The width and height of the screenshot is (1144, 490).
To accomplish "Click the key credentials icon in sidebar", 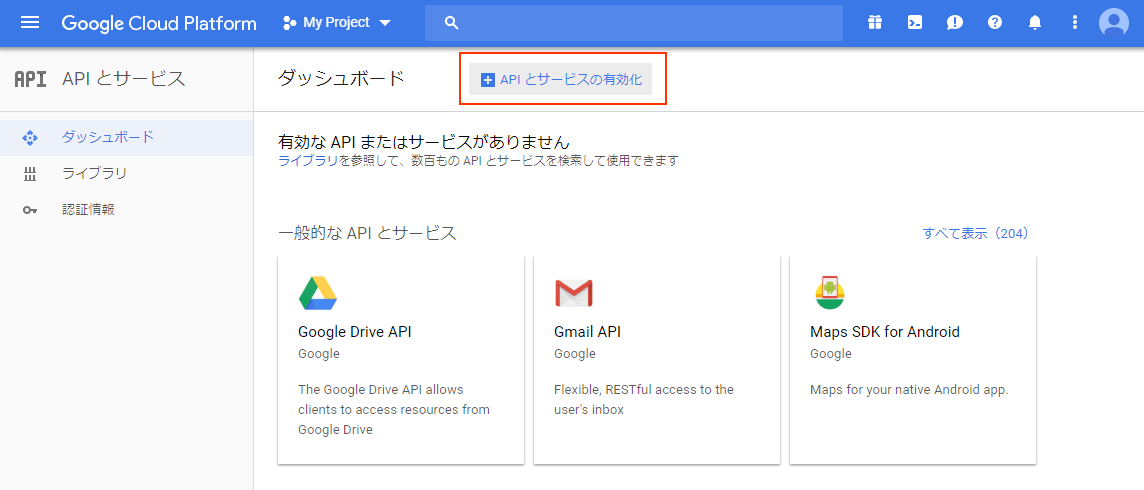I will click(30, 211).
